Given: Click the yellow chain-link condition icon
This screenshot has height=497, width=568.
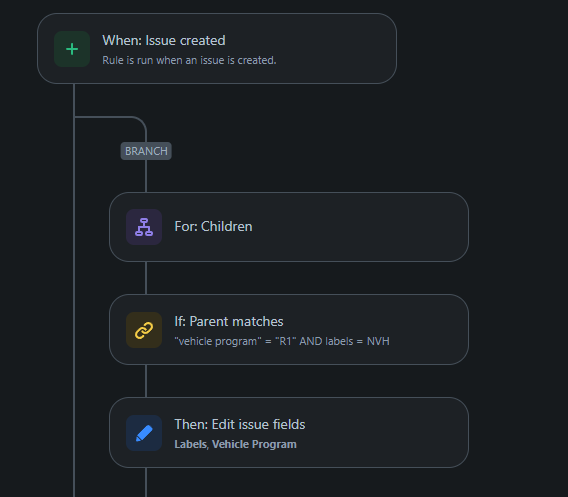Looking at the screenshot, I should (144, 330).
